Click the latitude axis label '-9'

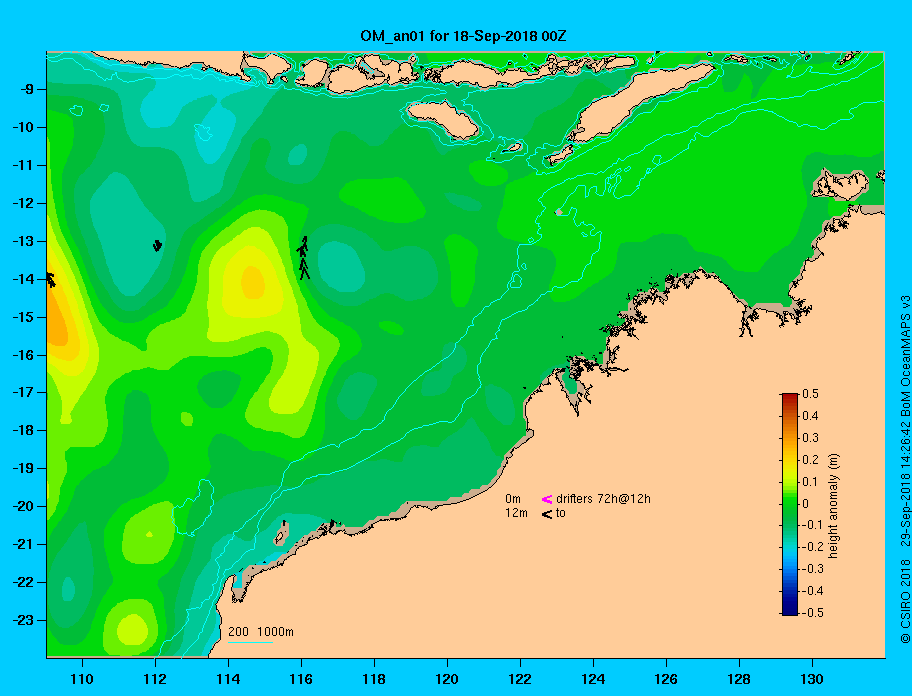(27, 90)
